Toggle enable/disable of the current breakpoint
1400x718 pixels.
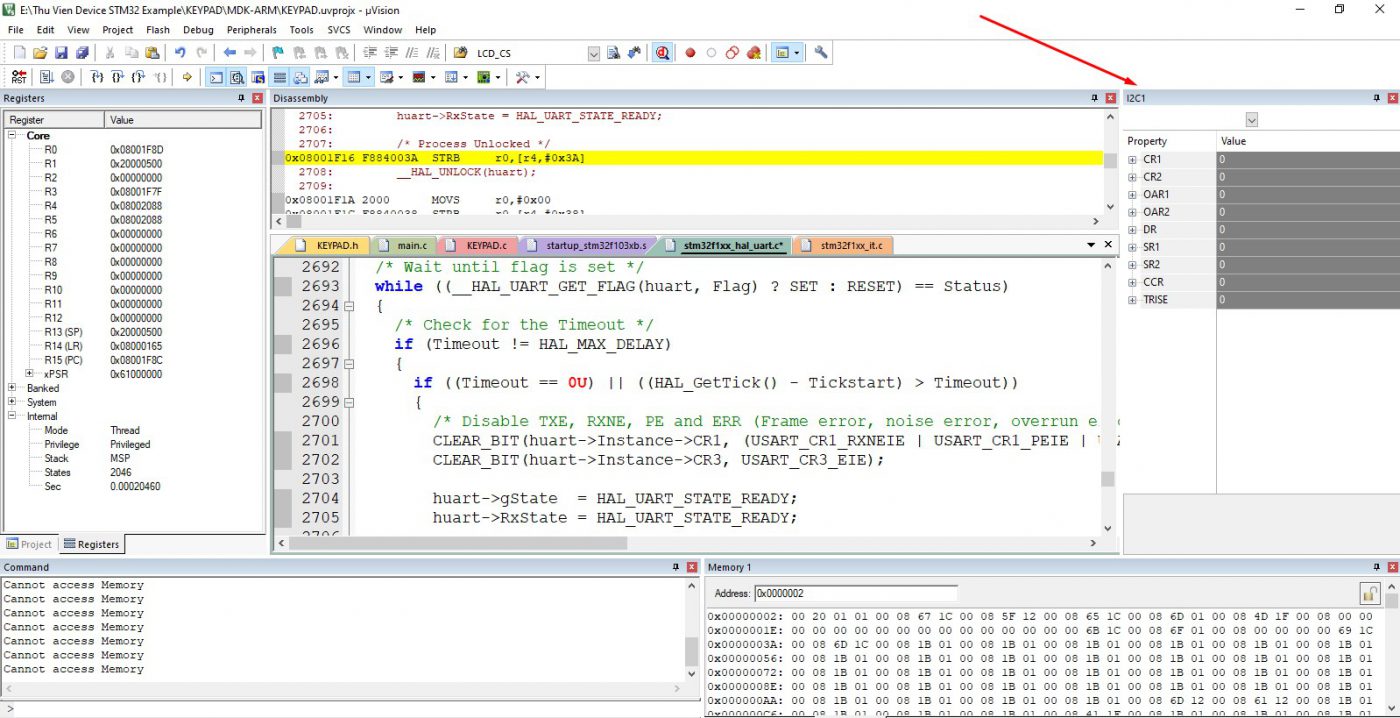[x=711, y=52]
